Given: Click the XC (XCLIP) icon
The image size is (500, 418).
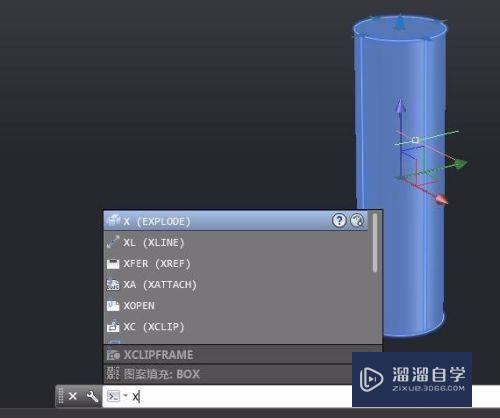Looking at the screenshot, I should (x=113, y=327).
